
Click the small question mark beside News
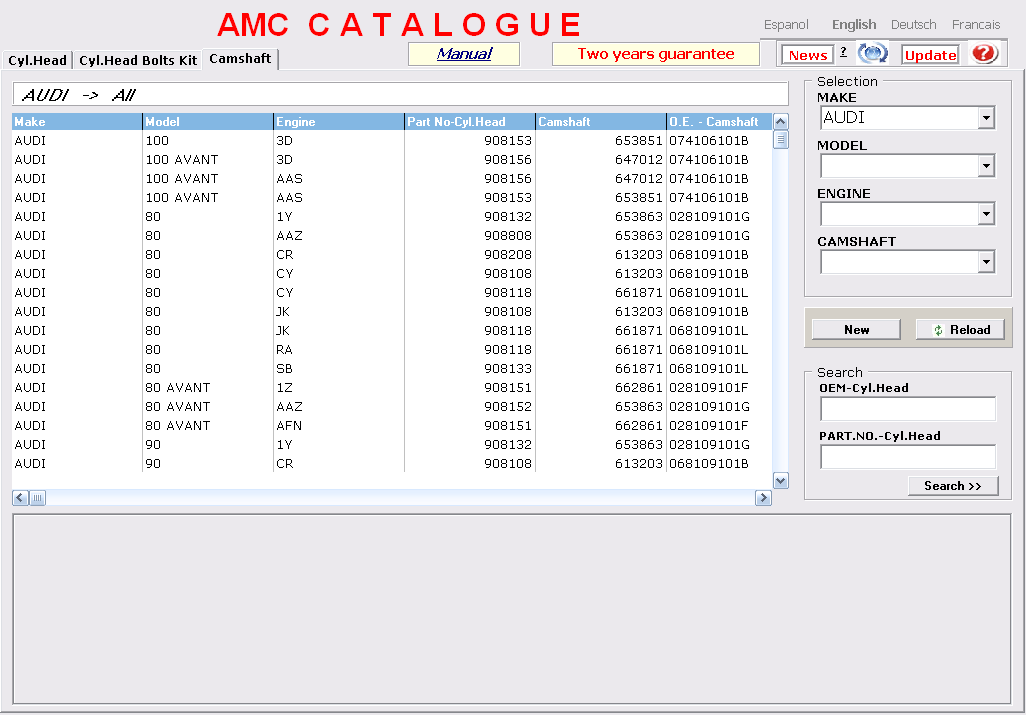coord(843,52)
